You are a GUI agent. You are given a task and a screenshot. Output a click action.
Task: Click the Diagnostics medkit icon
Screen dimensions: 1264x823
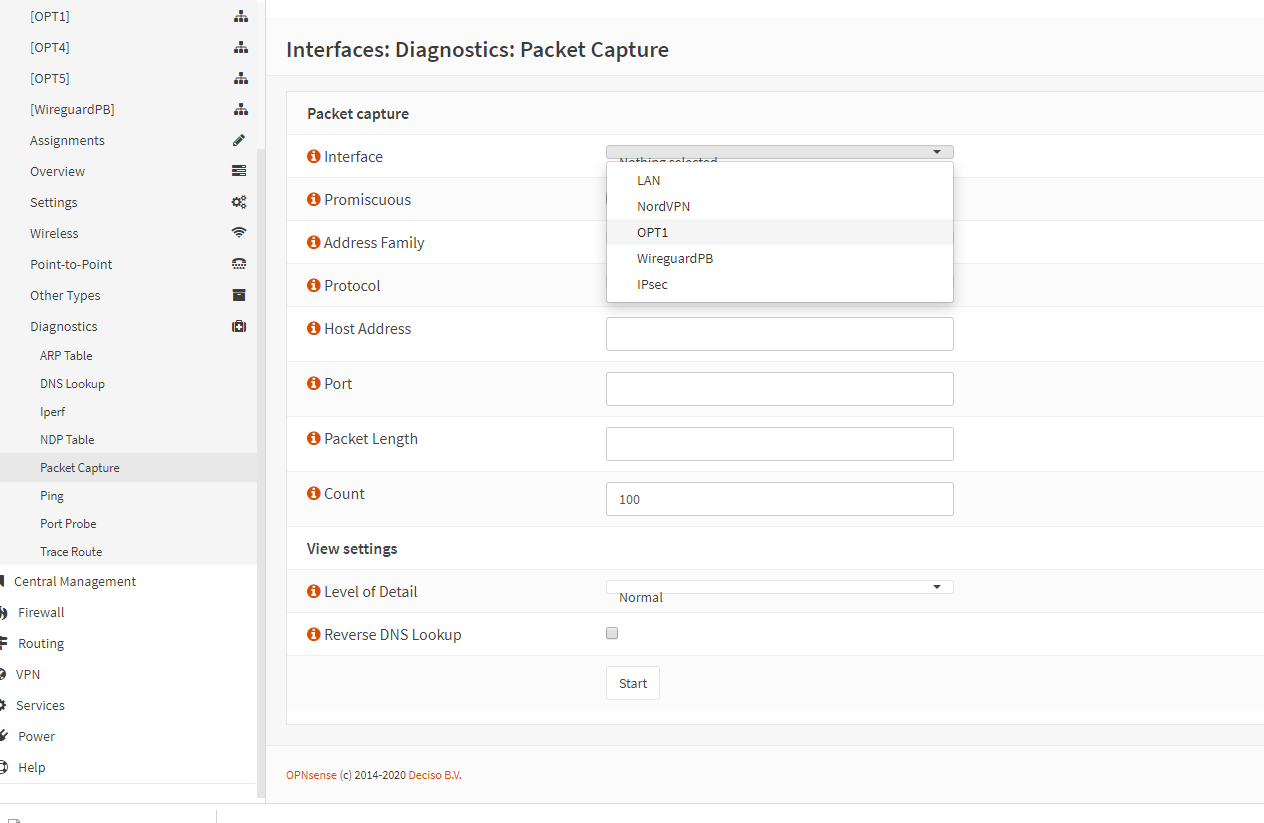pos(239,326)
